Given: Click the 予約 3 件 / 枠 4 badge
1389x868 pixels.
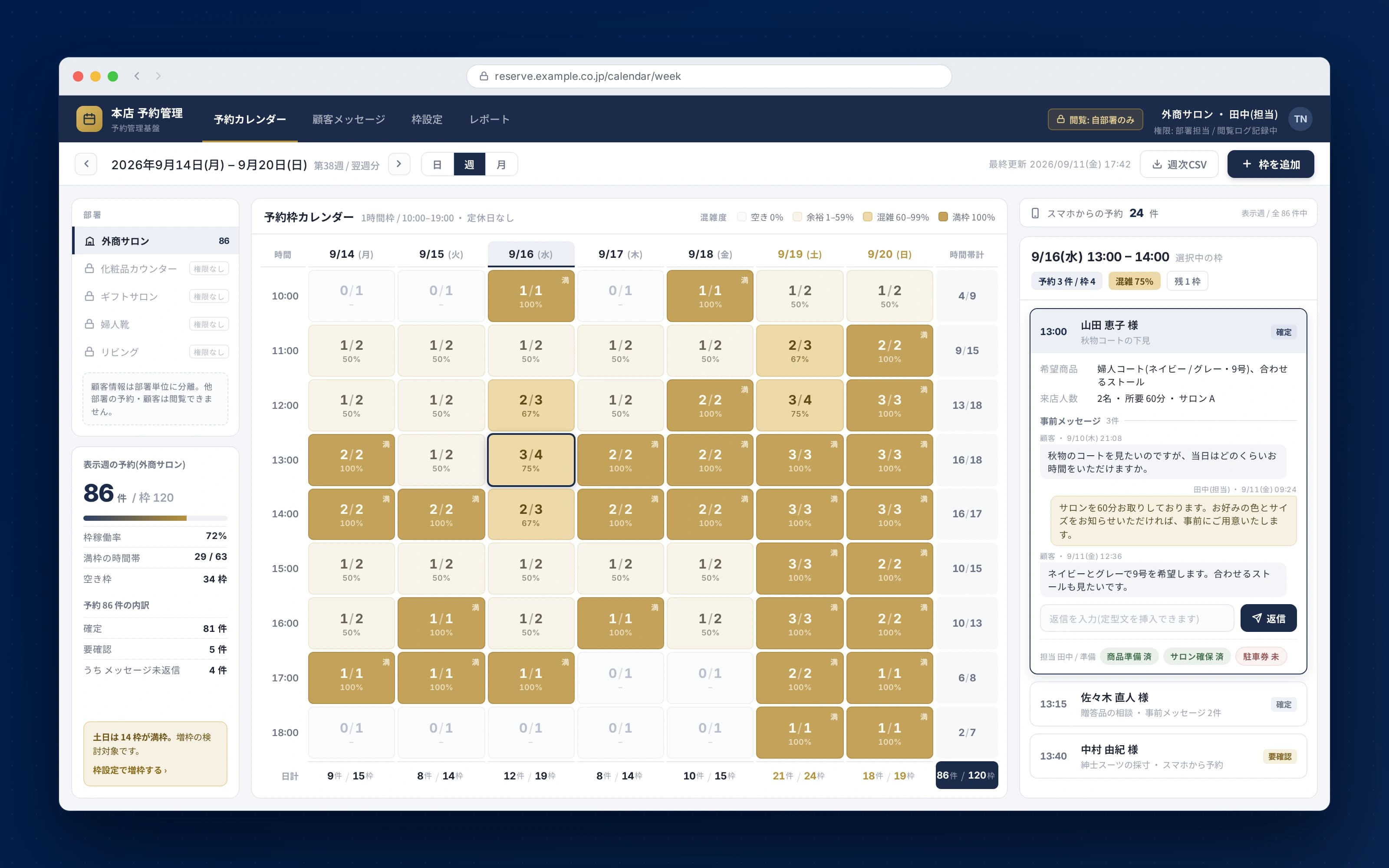Looking at the screenshot, I should [x=1066, y=281].
